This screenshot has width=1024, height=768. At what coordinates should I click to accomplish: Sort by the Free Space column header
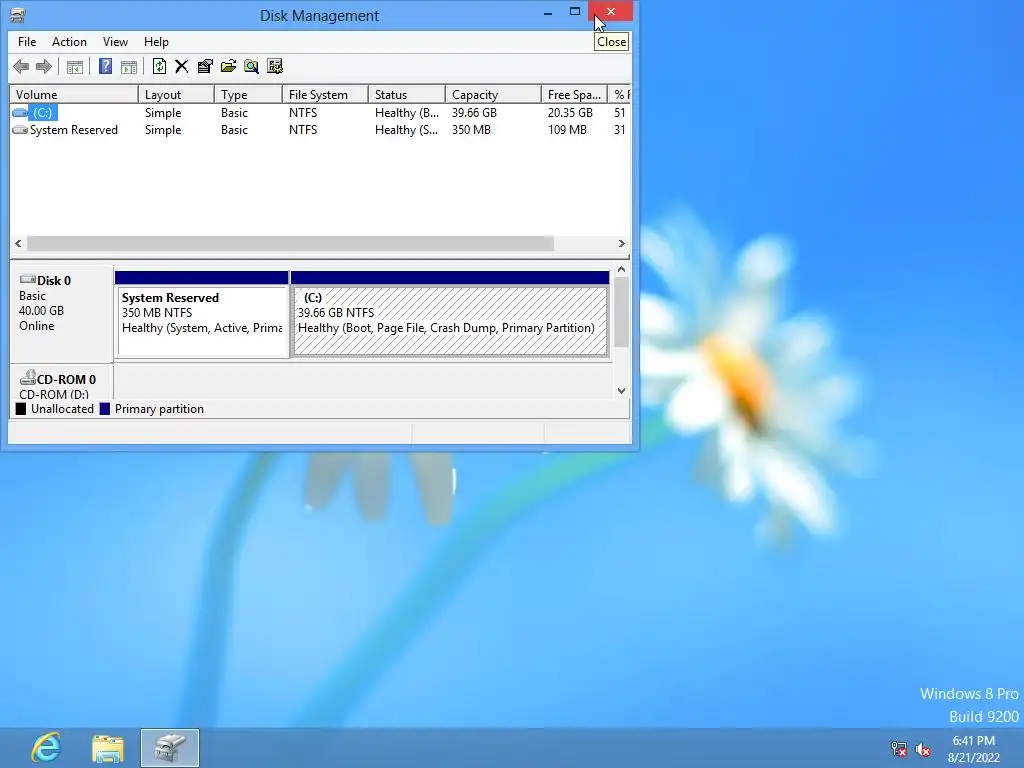pyautogui.click(x=574, y=95)
